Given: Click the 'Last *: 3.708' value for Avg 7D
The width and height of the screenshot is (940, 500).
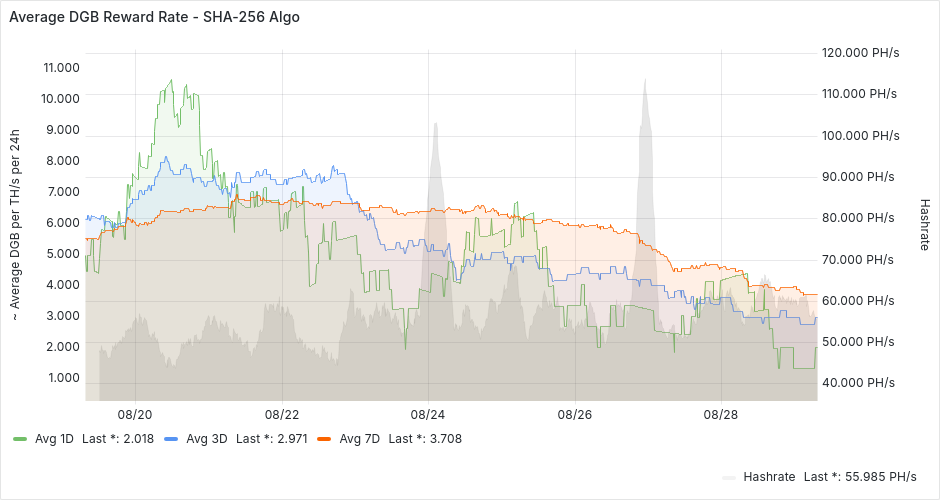Looking at the screenshot, I should tap(425, 439).
